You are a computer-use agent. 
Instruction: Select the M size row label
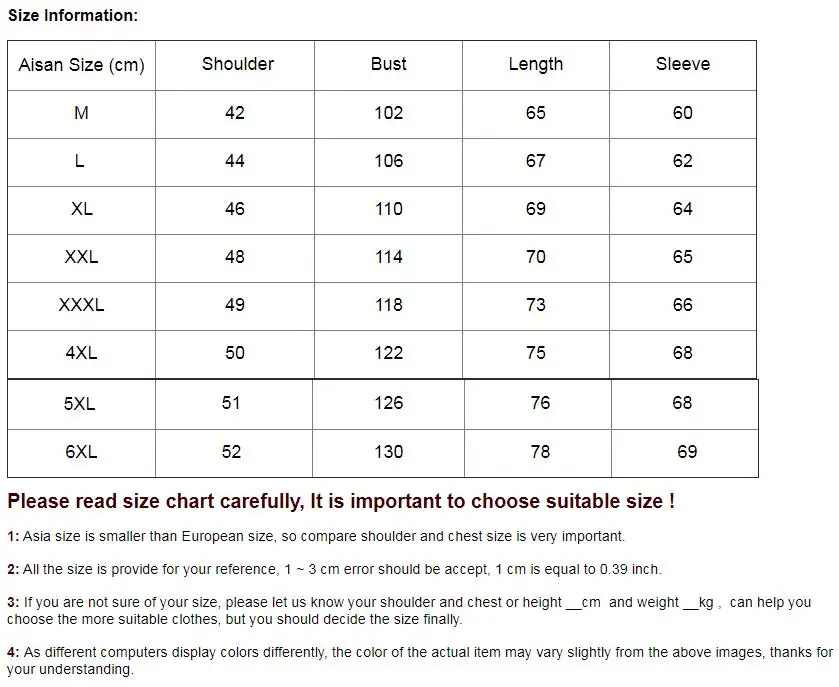[x=81, y=113]
